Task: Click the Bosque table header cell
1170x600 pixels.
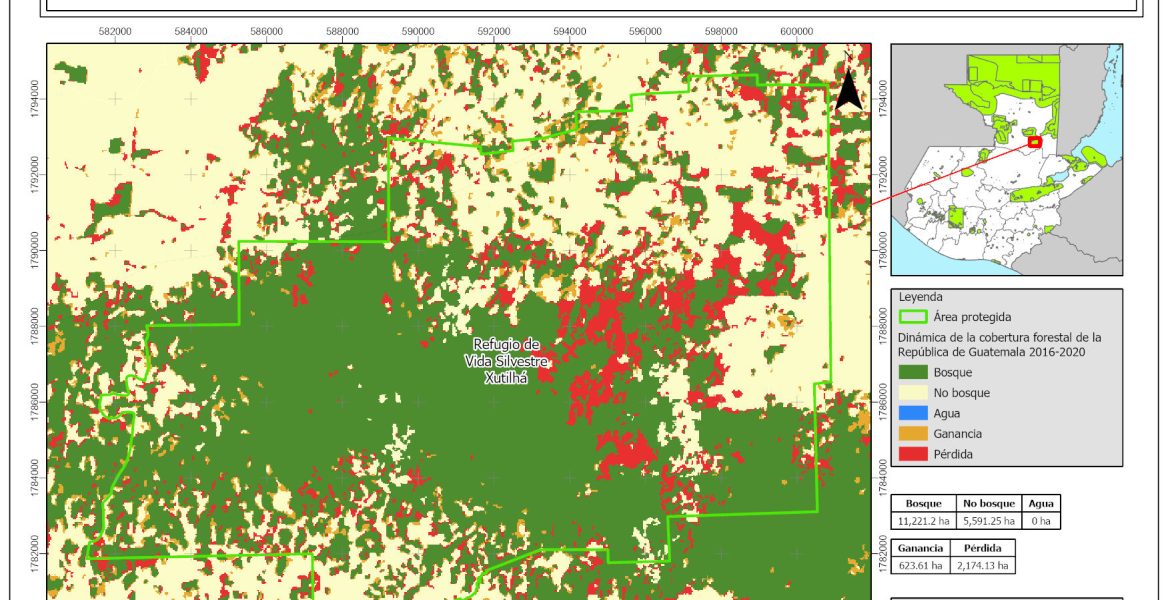Action: tap(924, 504)
